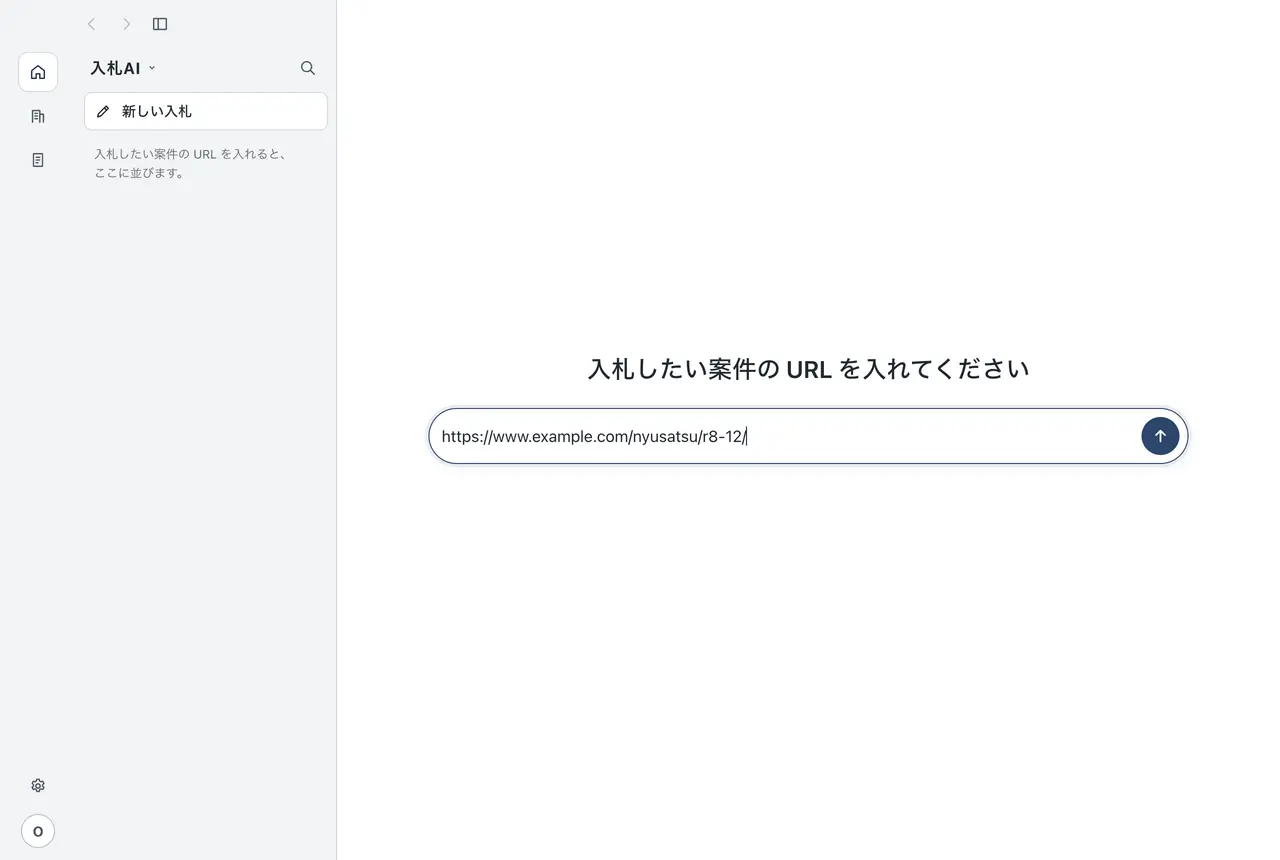
Task: Toggle the sidebar panel icon
Action: 160,24
